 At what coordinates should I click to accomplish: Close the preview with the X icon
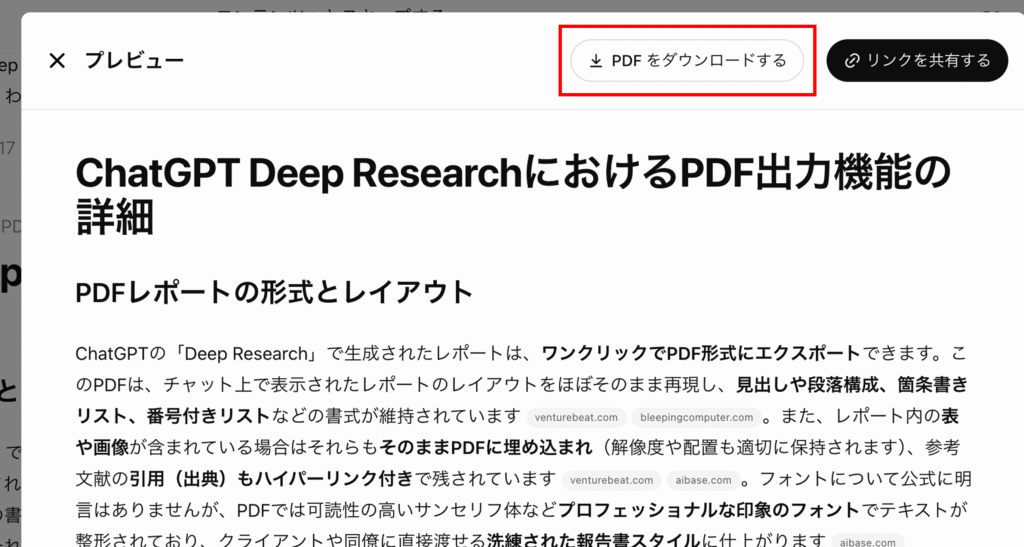point(57,61)
